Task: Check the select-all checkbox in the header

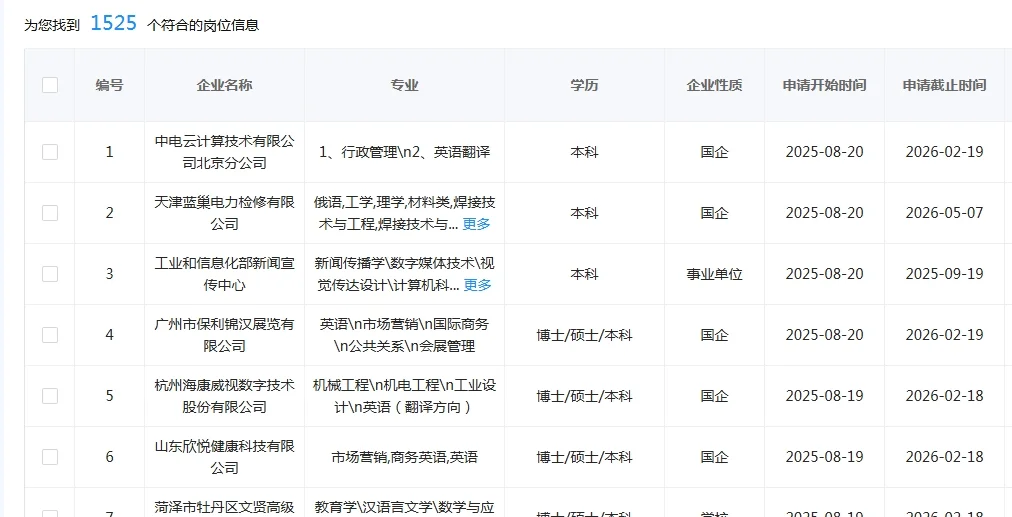Action: click(x=50, y=85)
